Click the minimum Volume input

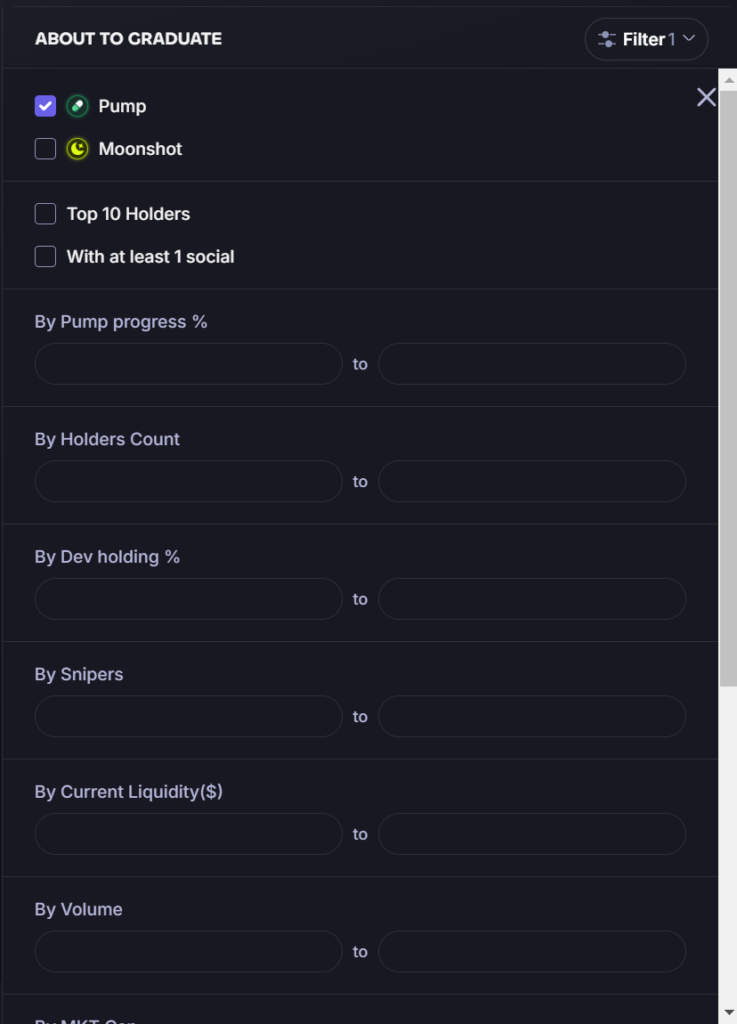188,951
